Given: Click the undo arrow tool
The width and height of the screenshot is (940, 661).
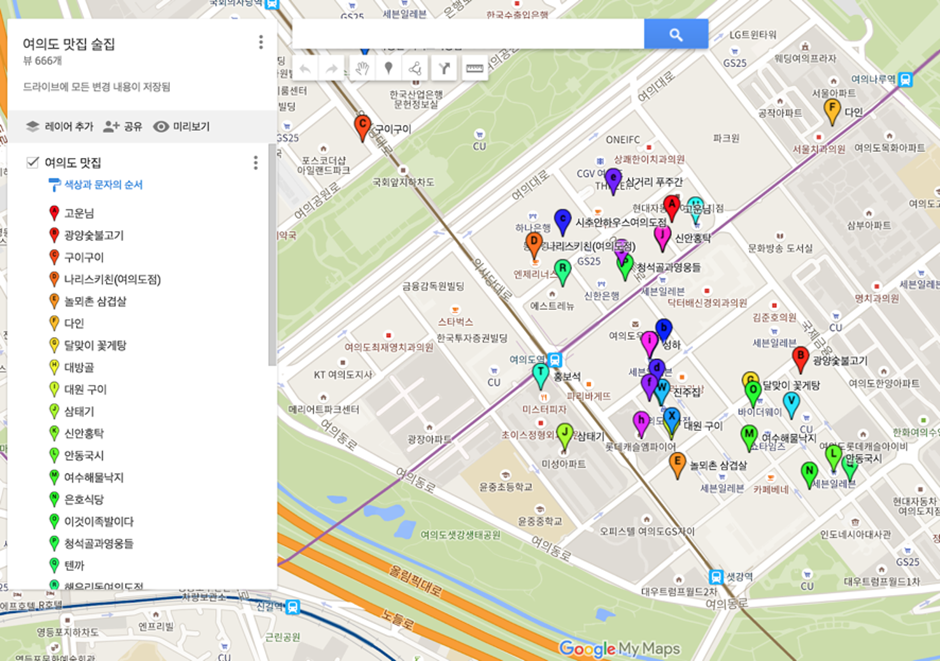Looking at the screenshot, I should coord(305,68).
